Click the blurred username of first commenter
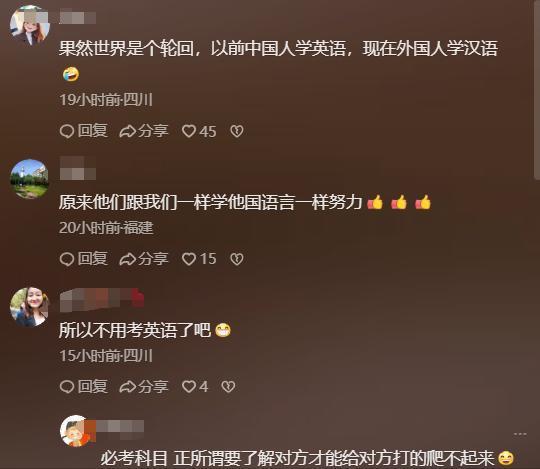The height and width of the screenshot is (469, 540). (x=77, y=18)
